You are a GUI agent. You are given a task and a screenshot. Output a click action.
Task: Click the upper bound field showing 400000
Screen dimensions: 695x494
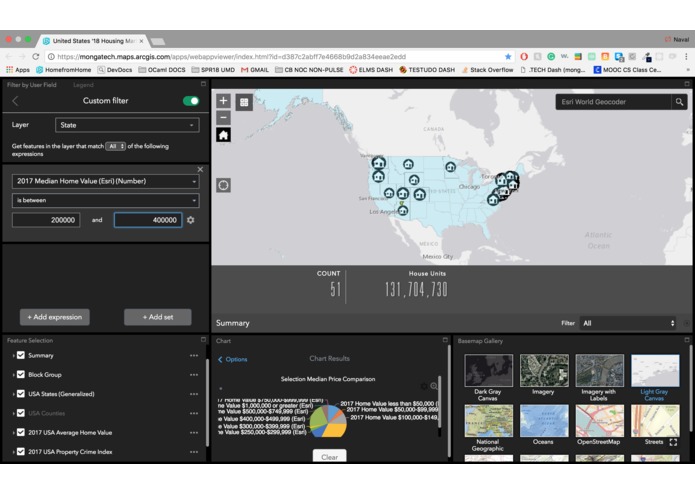(x=148, y=220)
